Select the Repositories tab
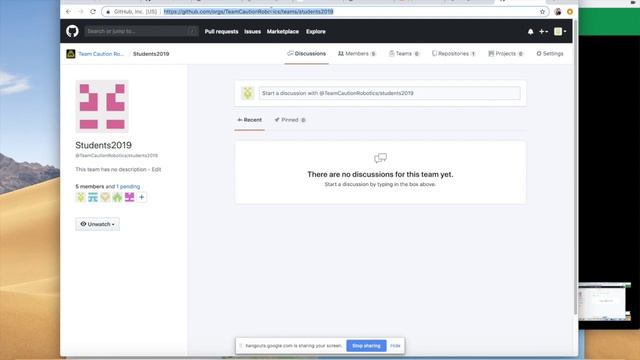 [x=453, y=54]
